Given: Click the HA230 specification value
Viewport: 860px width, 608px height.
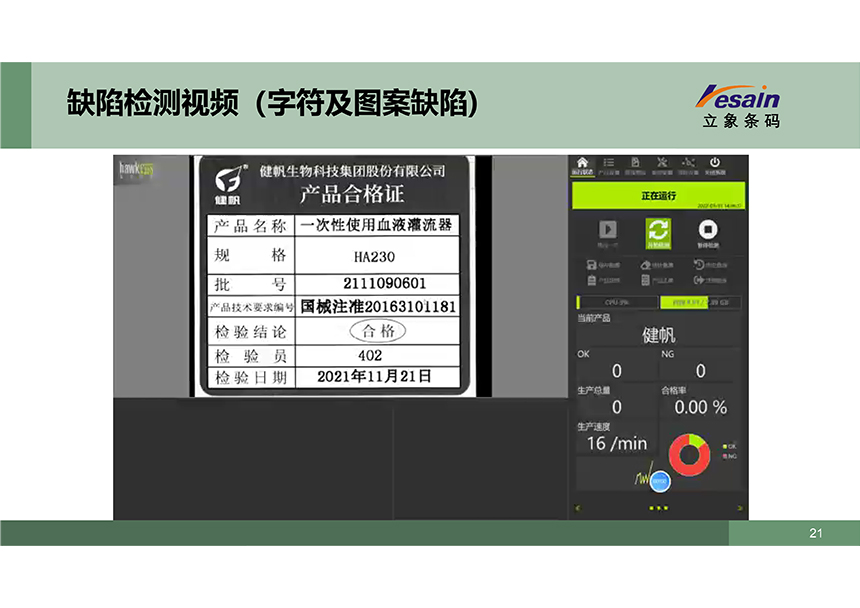Looking at the screenshot, I should (x=374, y=257).
